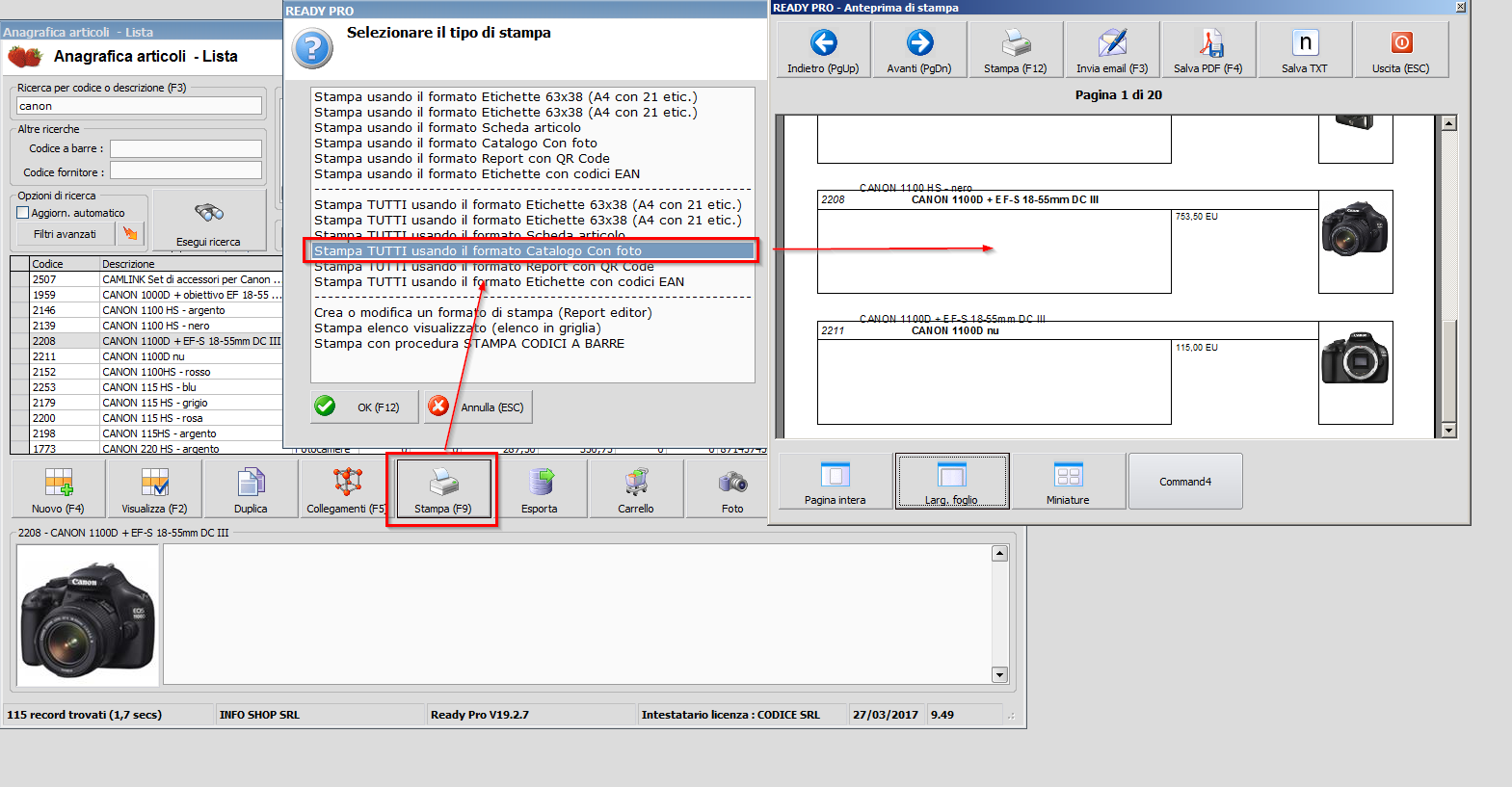Image resolution: width=1512 pixels, height=787 pixels.
Task: Add article to Carrello
Action: coord(636,489)
